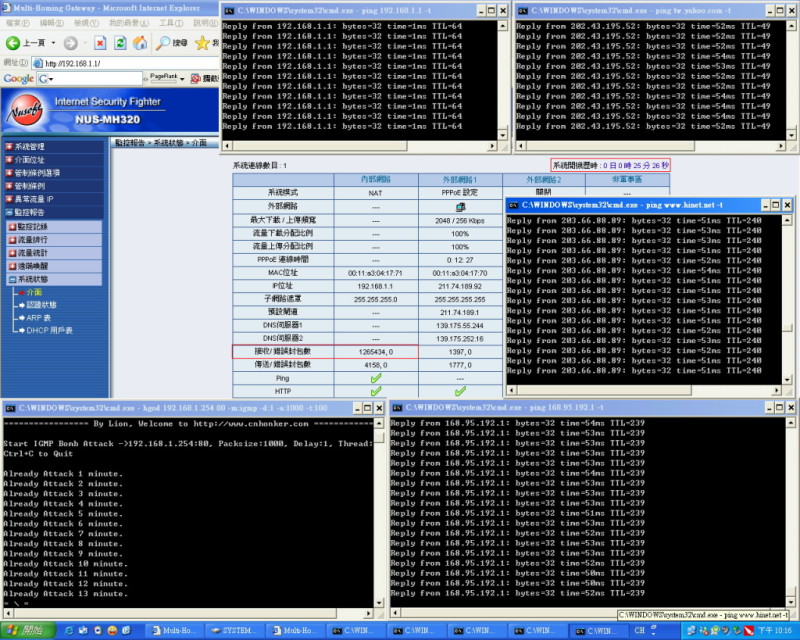
Task: Click the popup blocker icon on Google toolbar
Action: [195, 79]
